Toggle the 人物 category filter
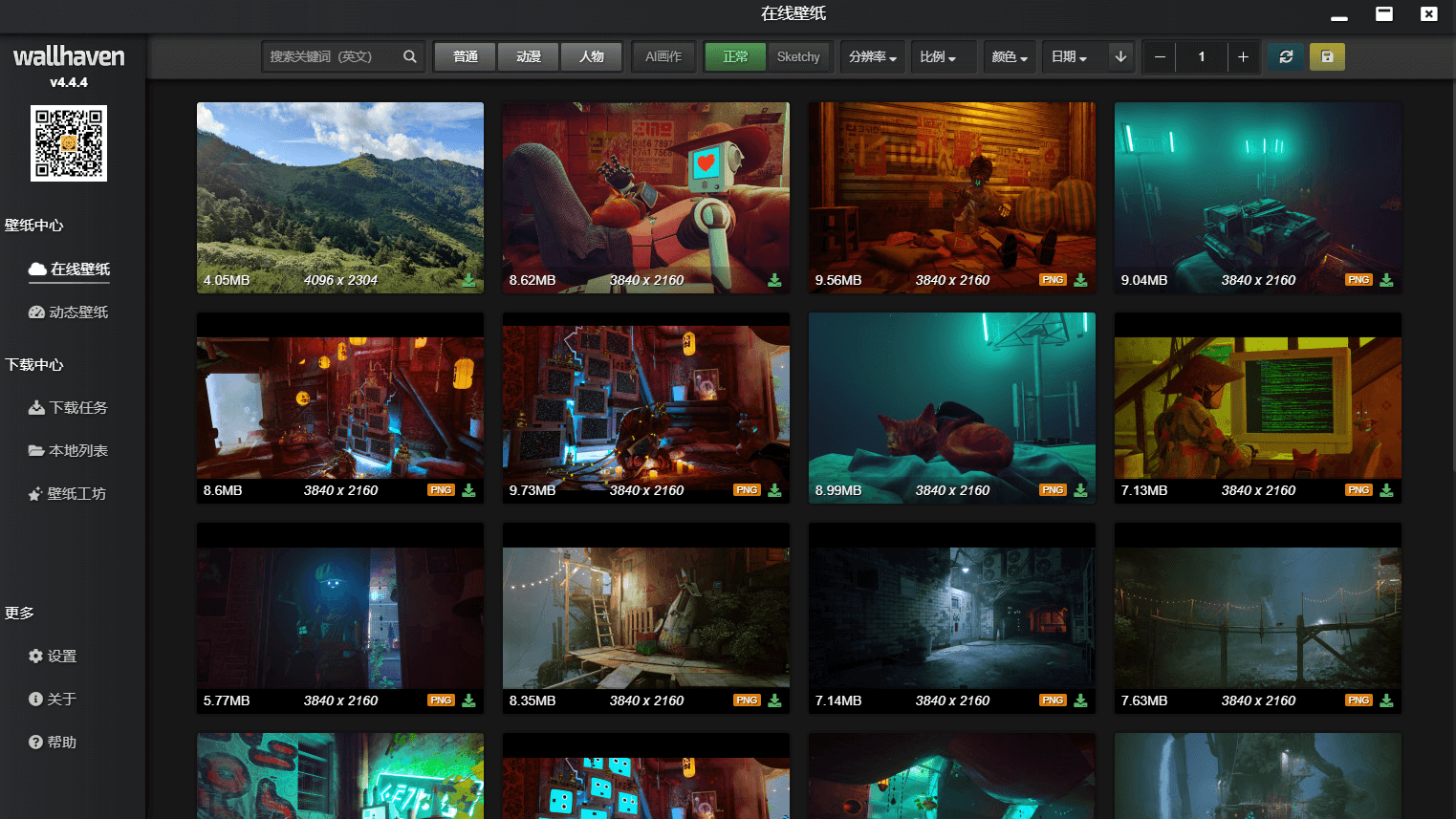Screen dimensions: 1456x819 click(591, 56)
